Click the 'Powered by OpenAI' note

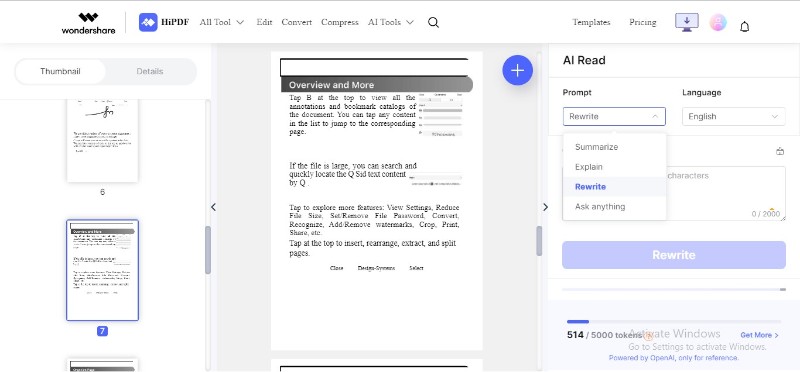[673, 358]
